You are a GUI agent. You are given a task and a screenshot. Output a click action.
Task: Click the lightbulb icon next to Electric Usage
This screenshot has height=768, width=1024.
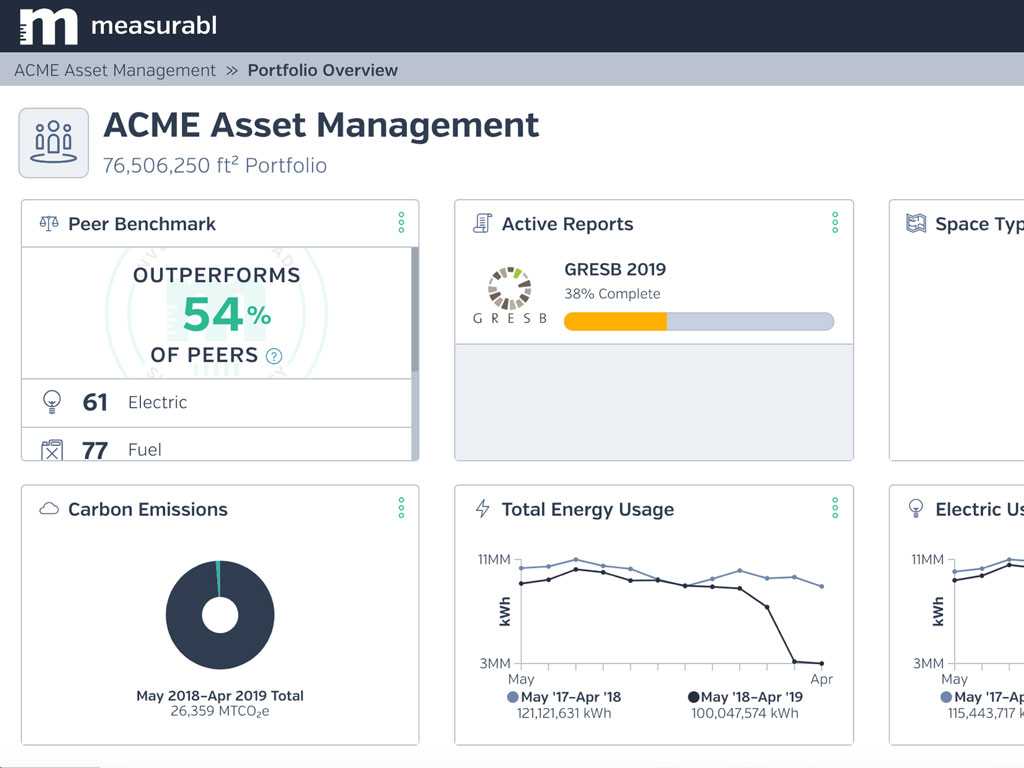coord(916,509)
